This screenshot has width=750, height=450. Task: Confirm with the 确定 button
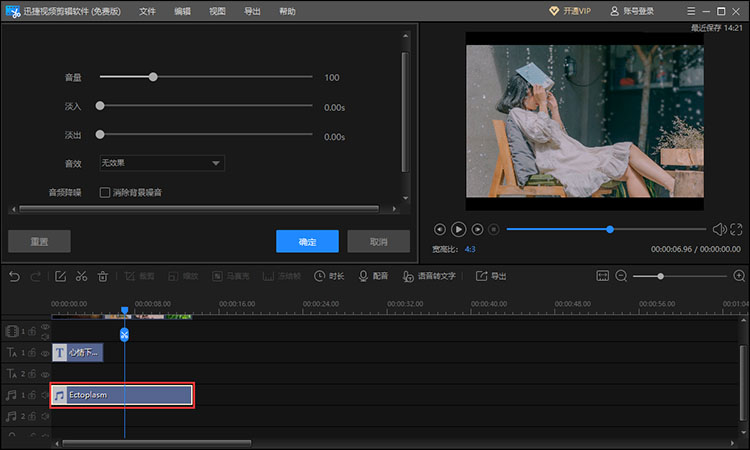click(x=307, y=241)
